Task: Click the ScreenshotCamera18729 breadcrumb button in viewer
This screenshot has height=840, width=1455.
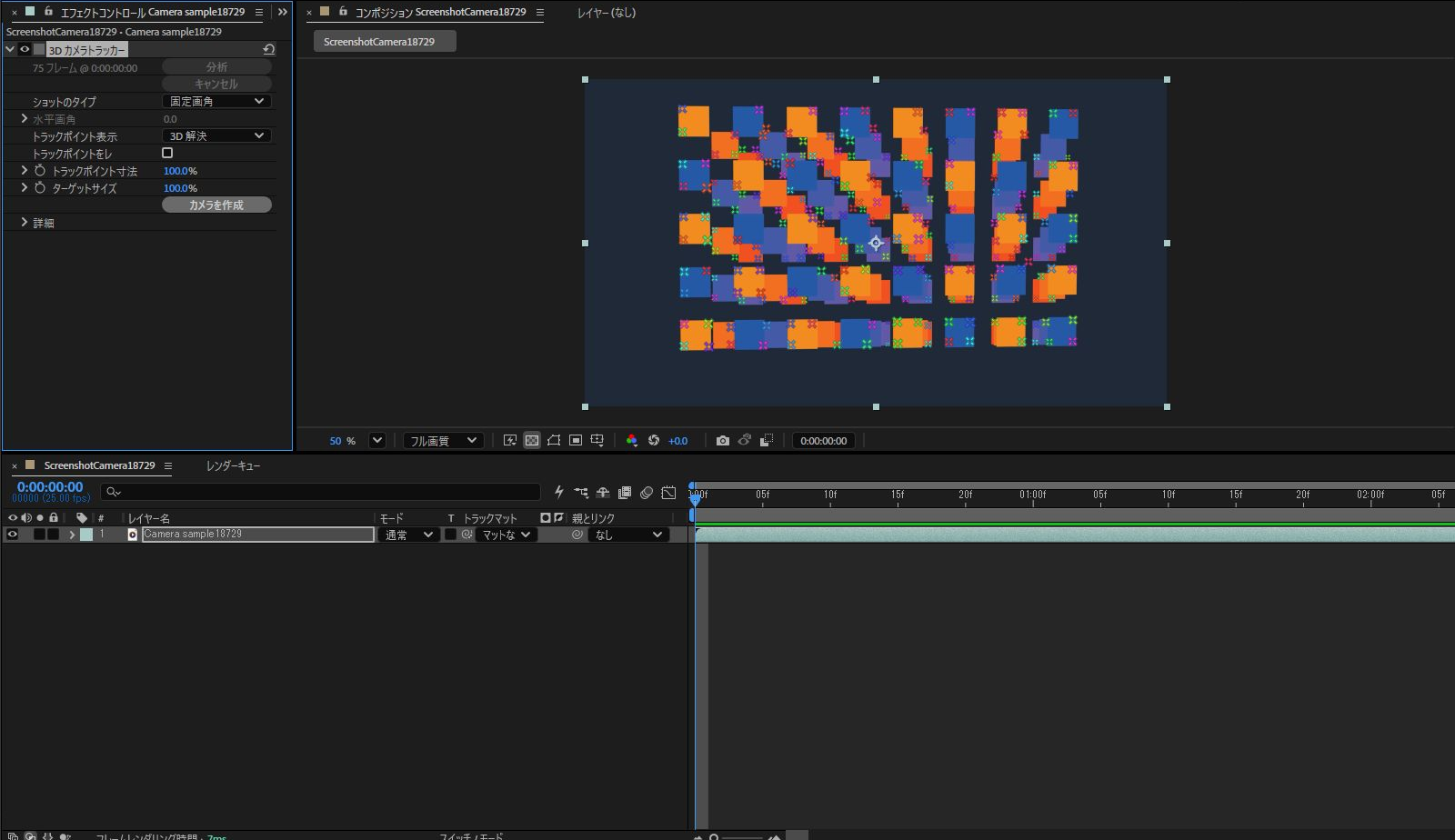Action: pyautogui.click(x=385, y=41)
